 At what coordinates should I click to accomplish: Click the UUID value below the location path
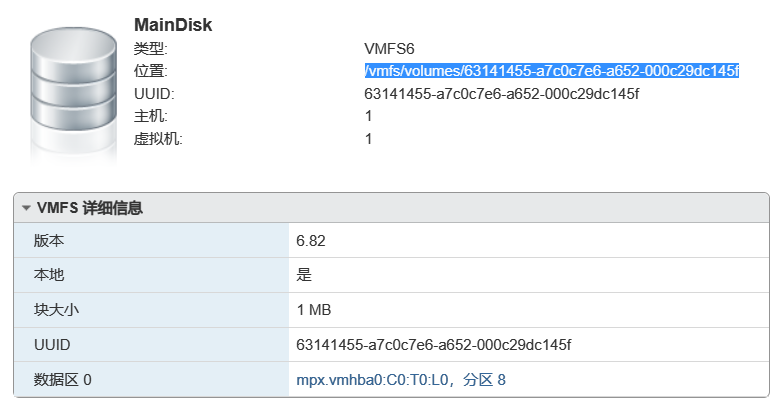501,94
